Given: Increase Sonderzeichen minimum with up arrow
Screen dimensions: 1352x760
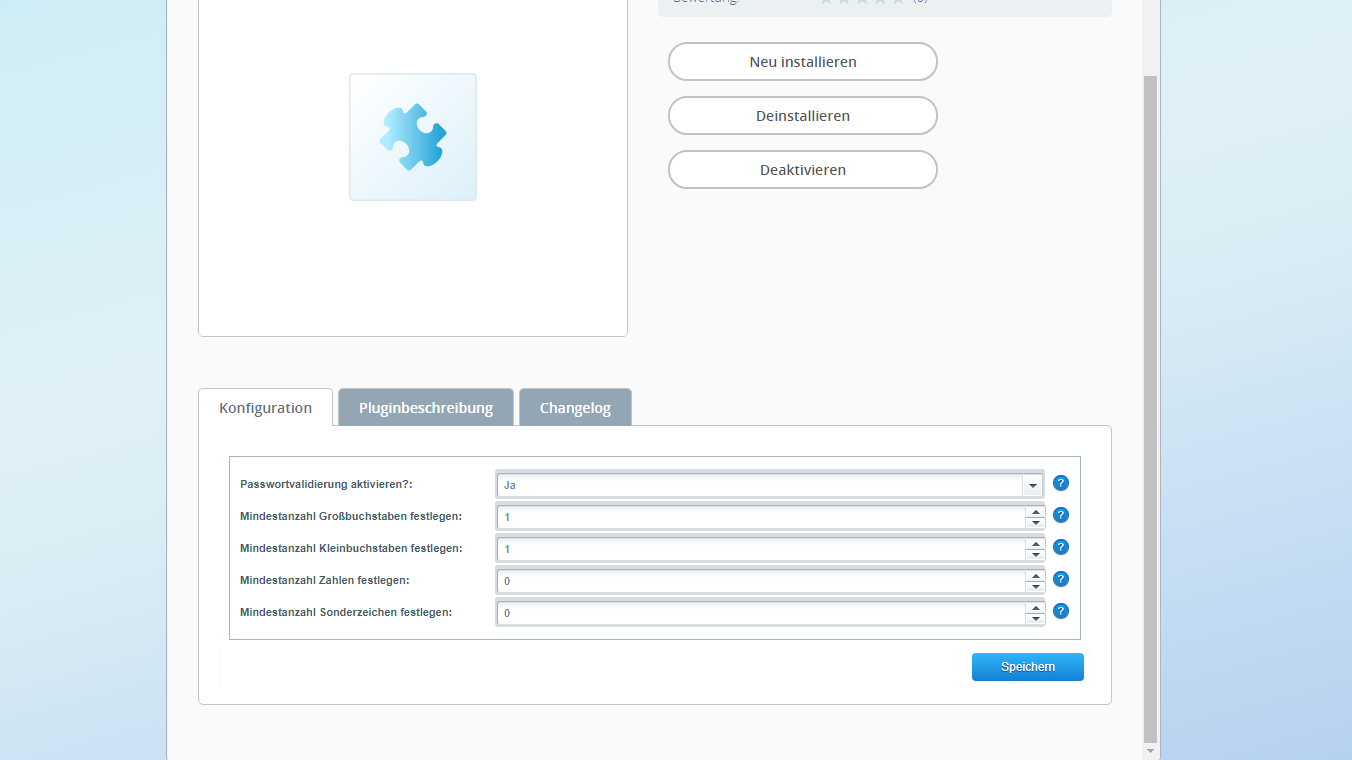Looking at the screenshot, I should [1035, 608].
